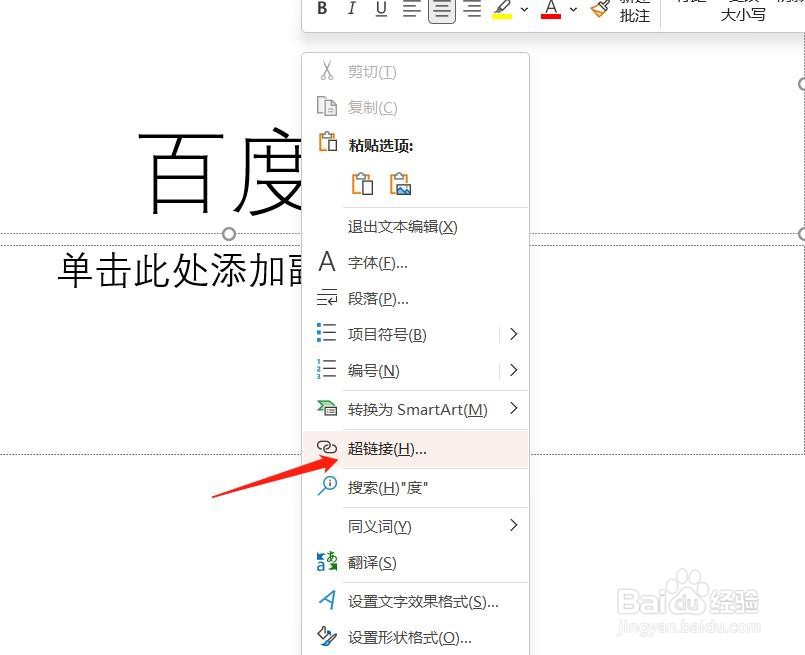Choose 超链接(H)... entry

416,449
